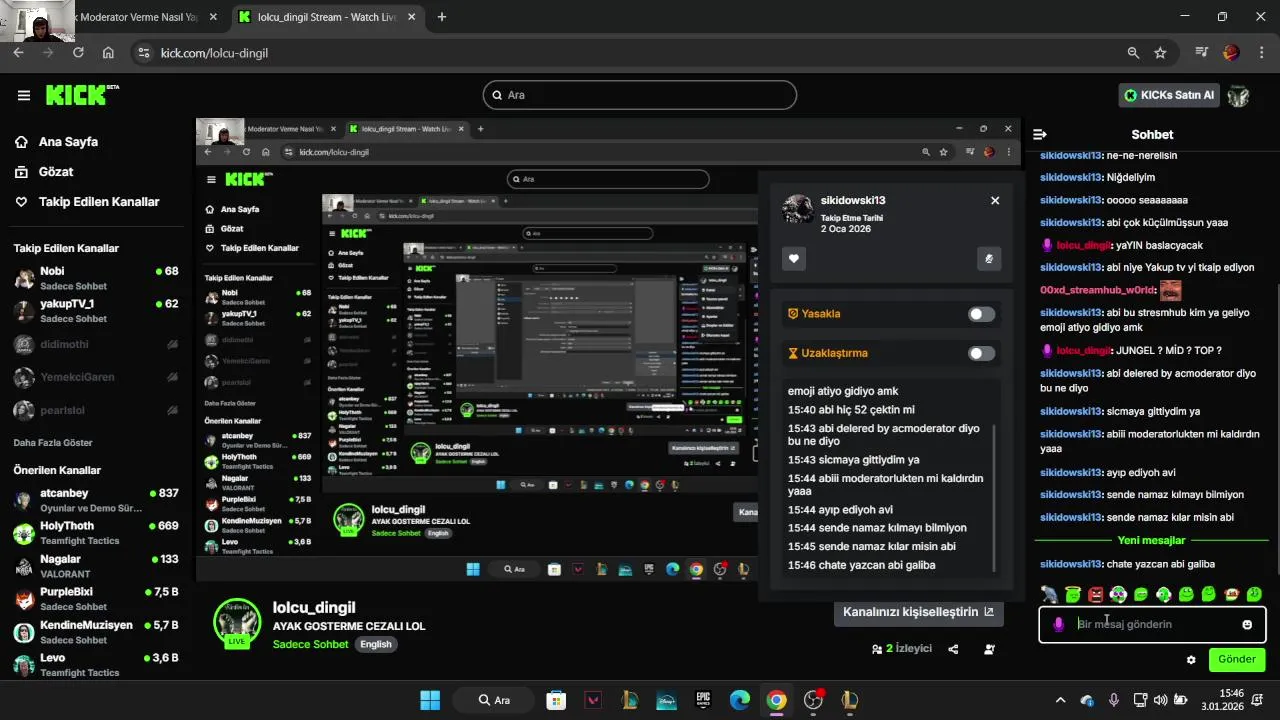Click the taskbar Ara search box
This screenshot has width=1280, height=720.
coord(494,700)
